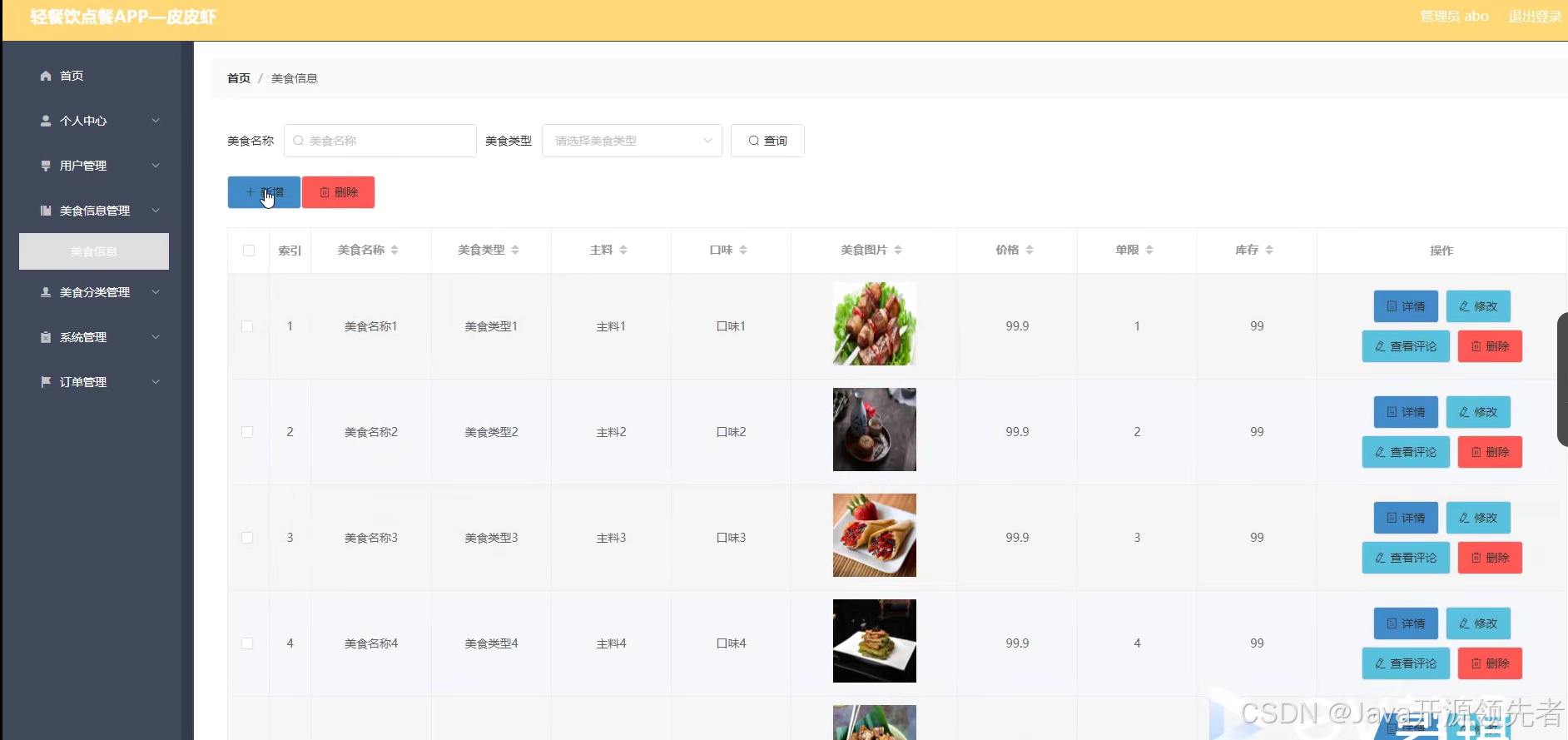The height and width of the screenshot is (740, 1568).
Task: Click the blue 新增 add button
Action: click(x=264, y=192)
